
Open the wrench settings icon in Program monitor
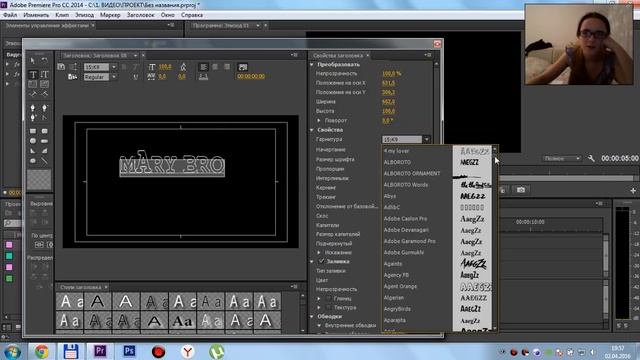point(591,158)
